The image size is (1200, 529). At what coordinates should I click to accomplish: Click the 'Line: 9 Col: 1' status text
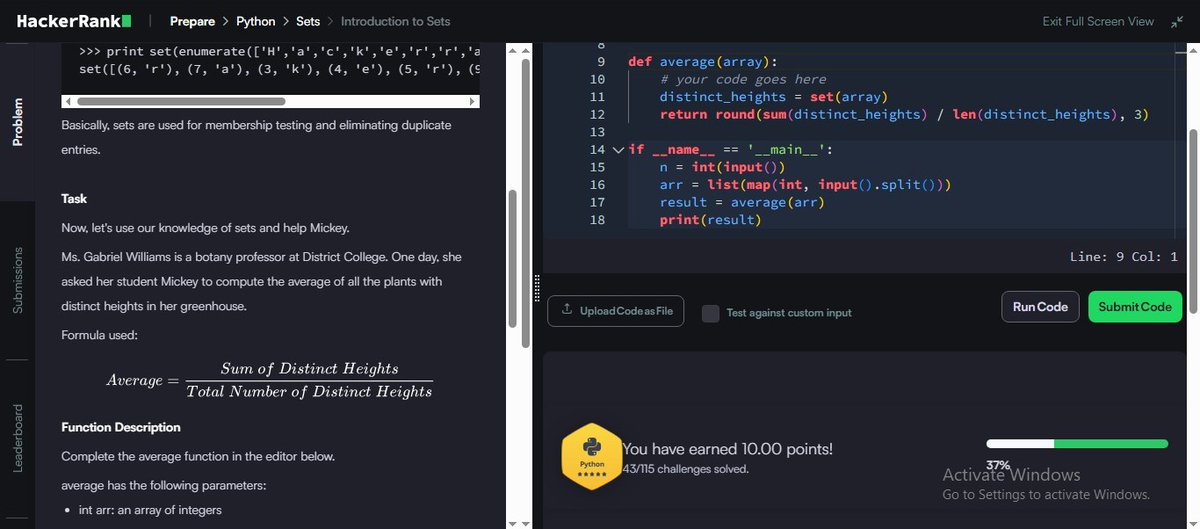[1124, 257]
